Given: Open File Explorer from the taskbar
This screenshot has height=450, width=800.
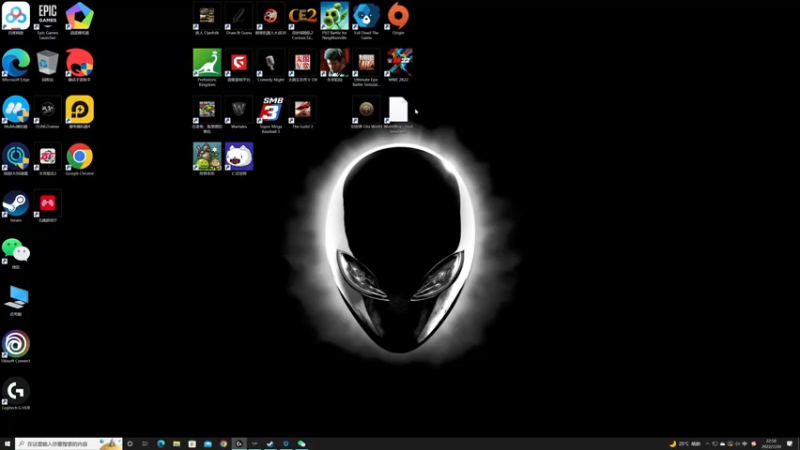Looking at the screenshot, I should pos(177,444).
